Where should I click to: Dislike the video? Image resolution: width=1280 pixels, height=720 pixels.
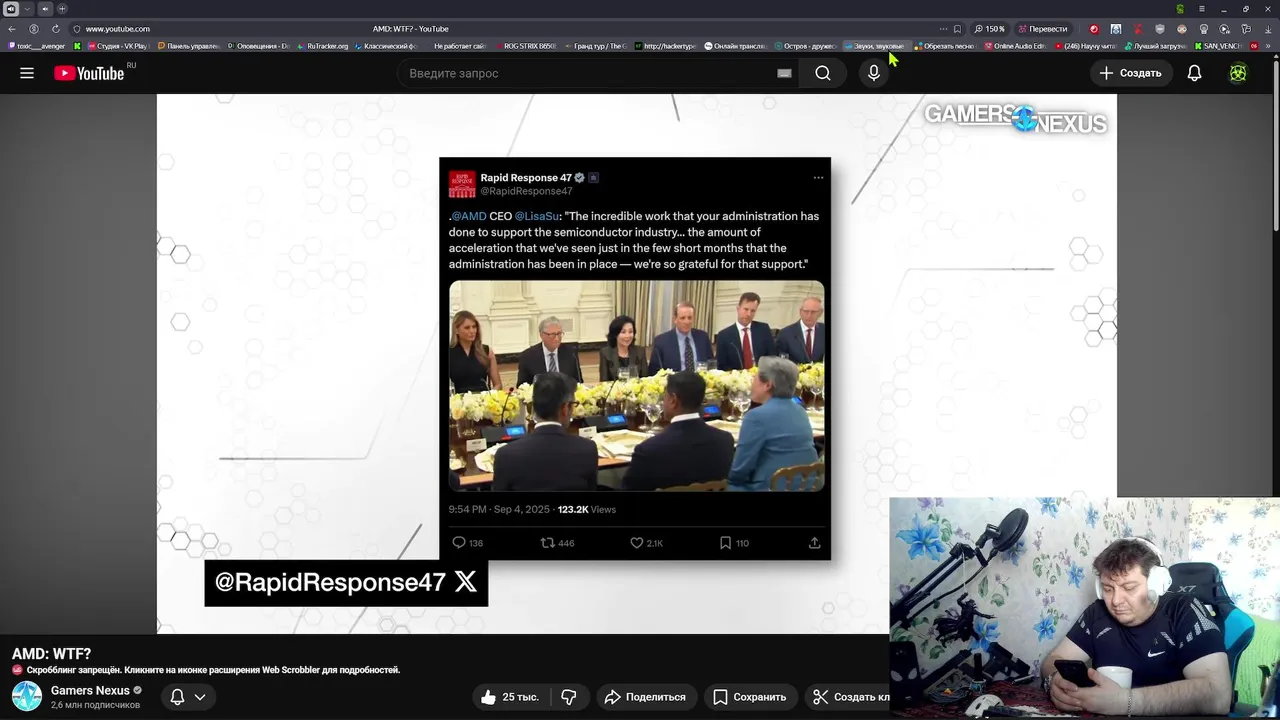click(x=569, y=697)
